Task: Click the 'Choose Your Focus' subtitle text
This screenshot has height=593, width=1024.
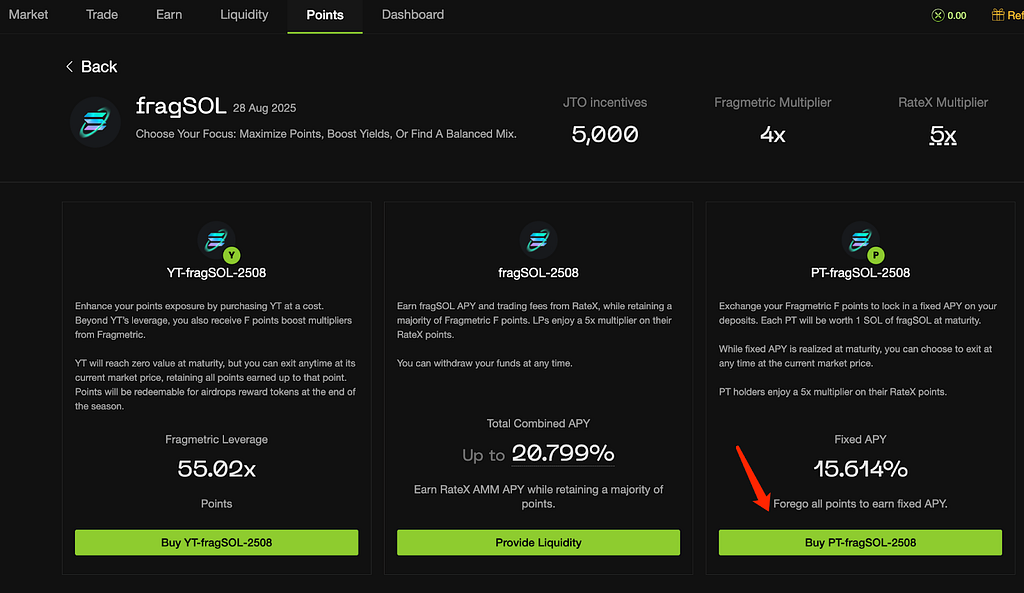Action: [326, 134]
